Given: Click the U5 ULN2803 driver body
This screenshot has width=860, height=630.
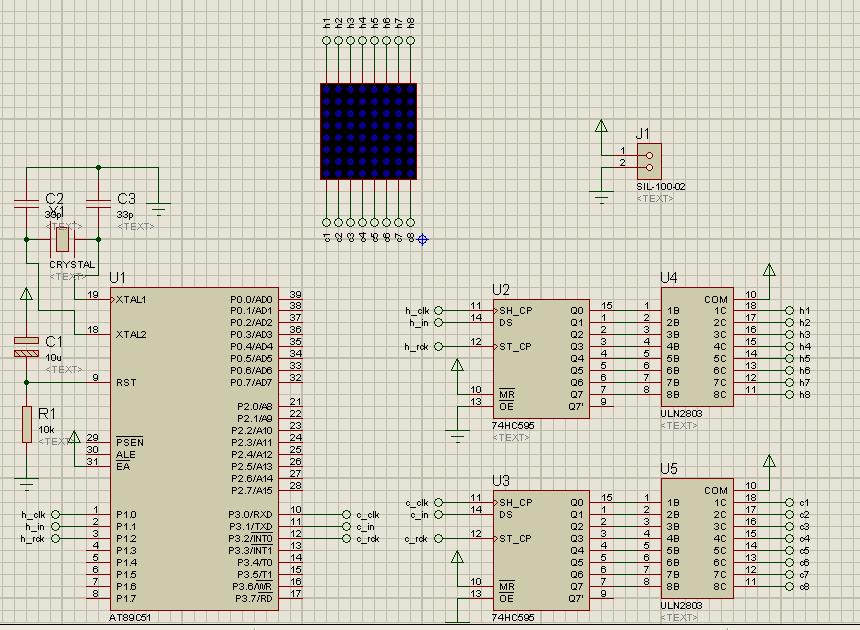Looking at the screenshot, I should pyautogui.click(x=697, y=538).
